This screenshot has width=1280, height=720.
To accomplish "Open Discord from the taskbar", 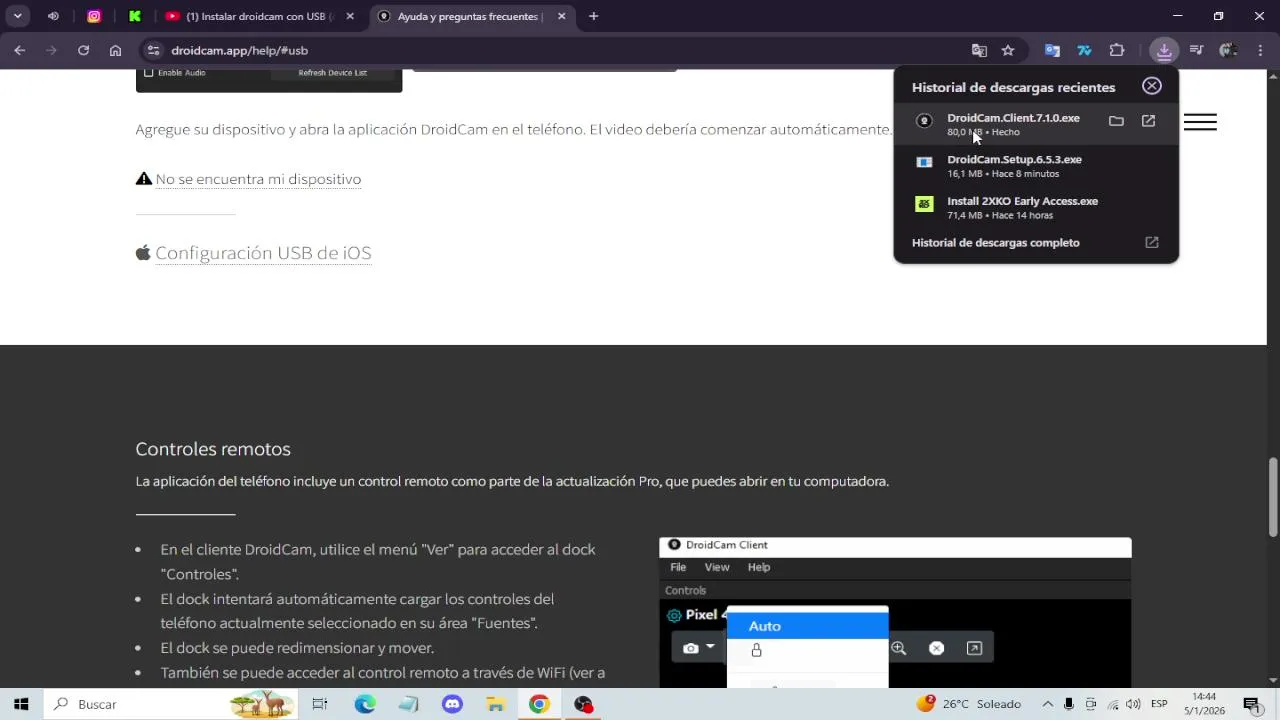I will pyautogui.click(x=452, y=704).
